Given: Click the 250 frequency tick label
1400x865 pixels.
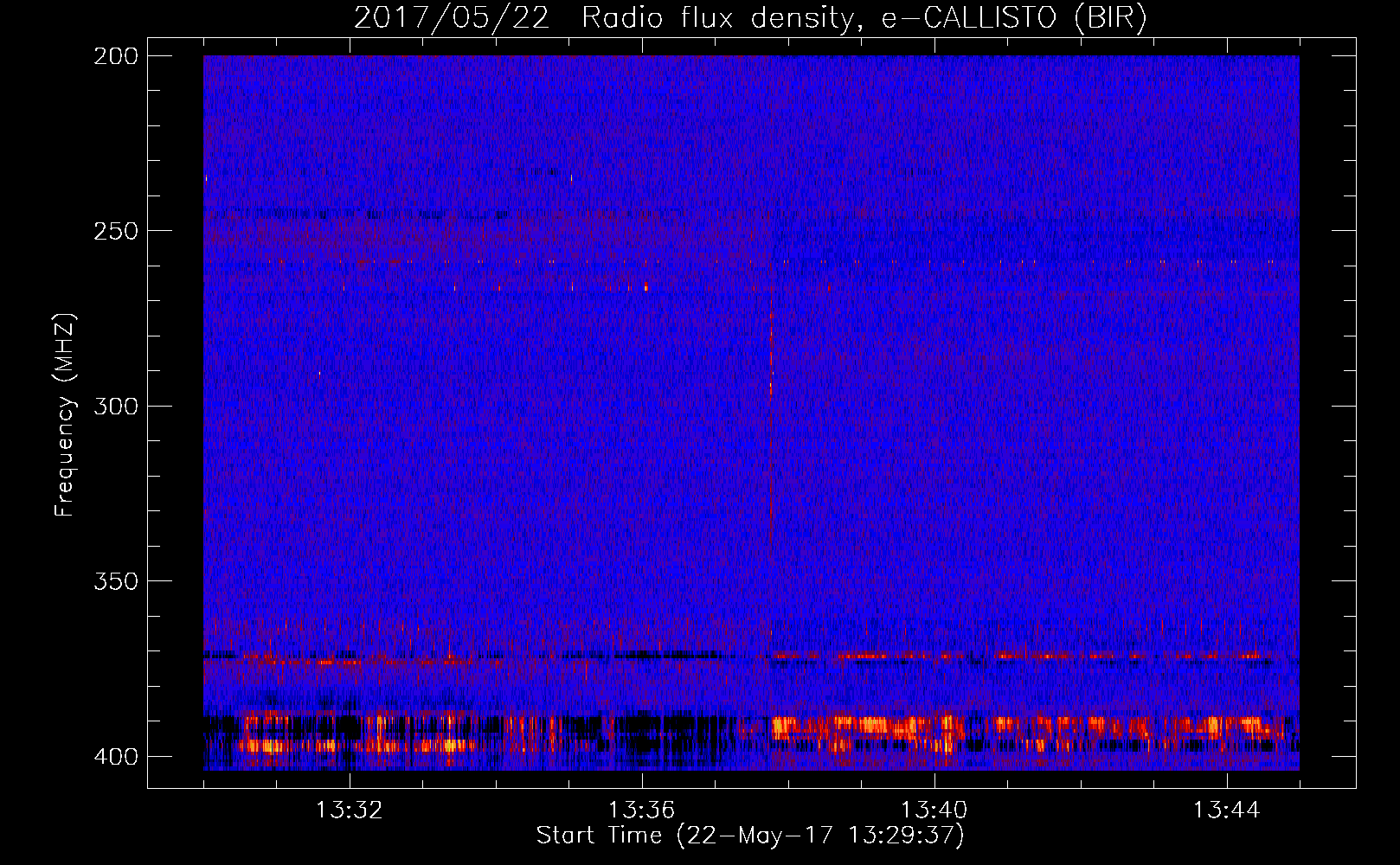Looking at the screenshot, I should [x=115, y=231].
